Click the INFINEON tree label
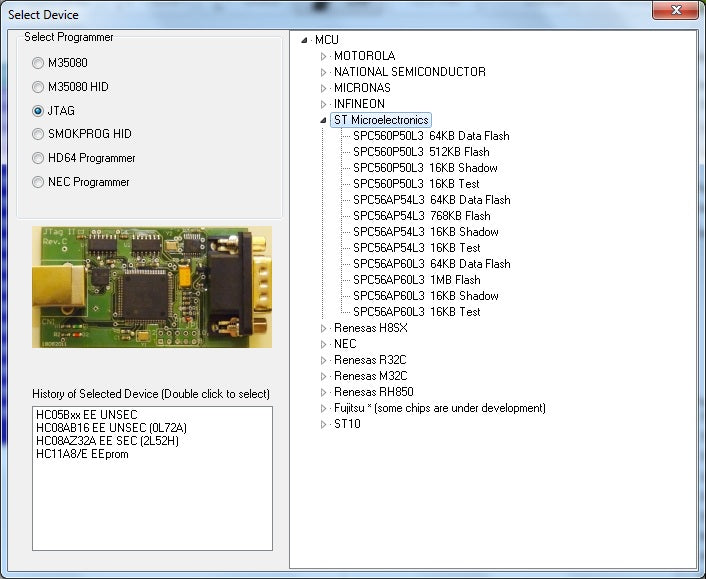Screen dimensions: 706x579 (x=359, y=104)
